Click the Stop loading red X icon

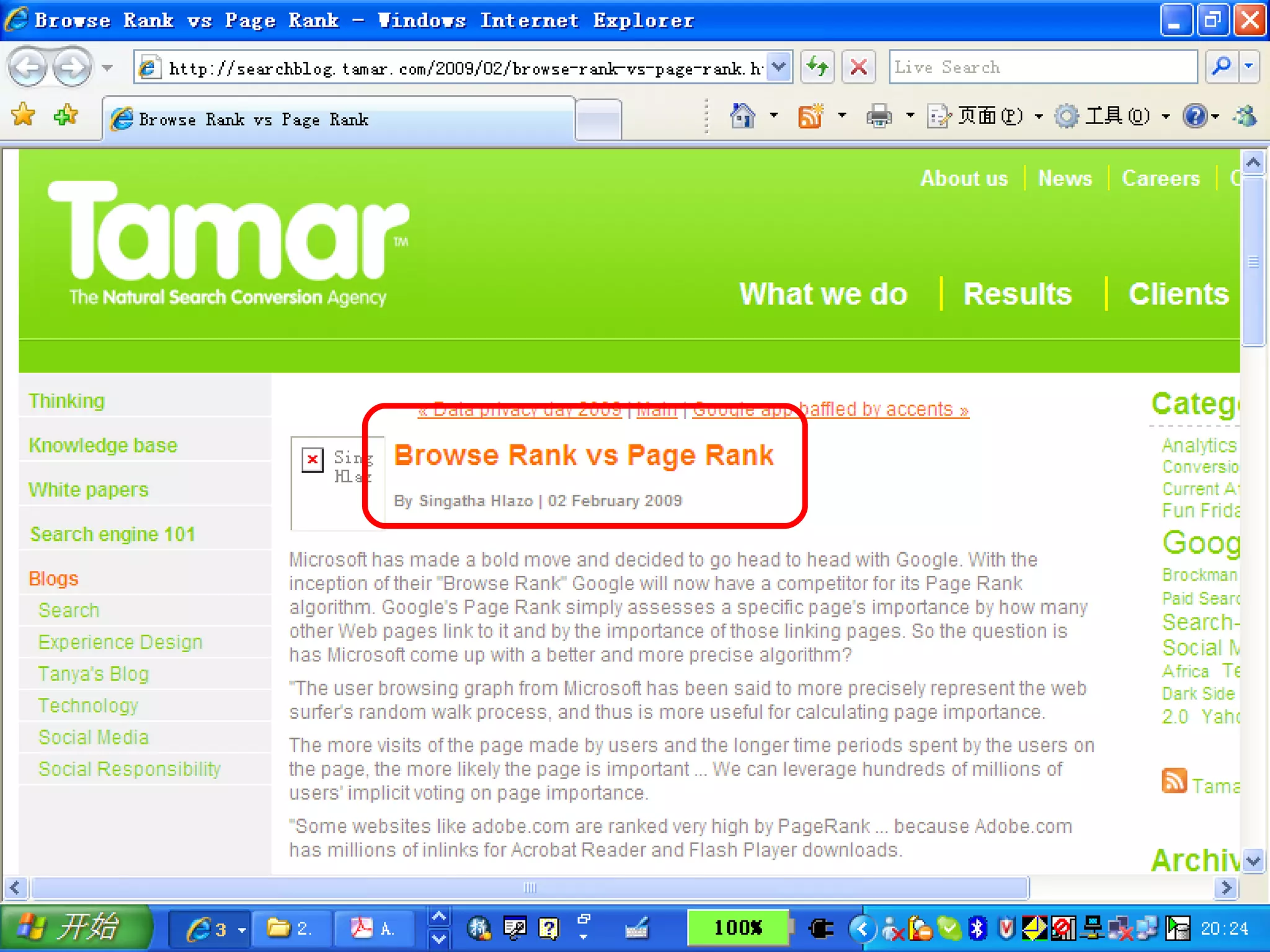pyautogui.click(x=858, y=67)
